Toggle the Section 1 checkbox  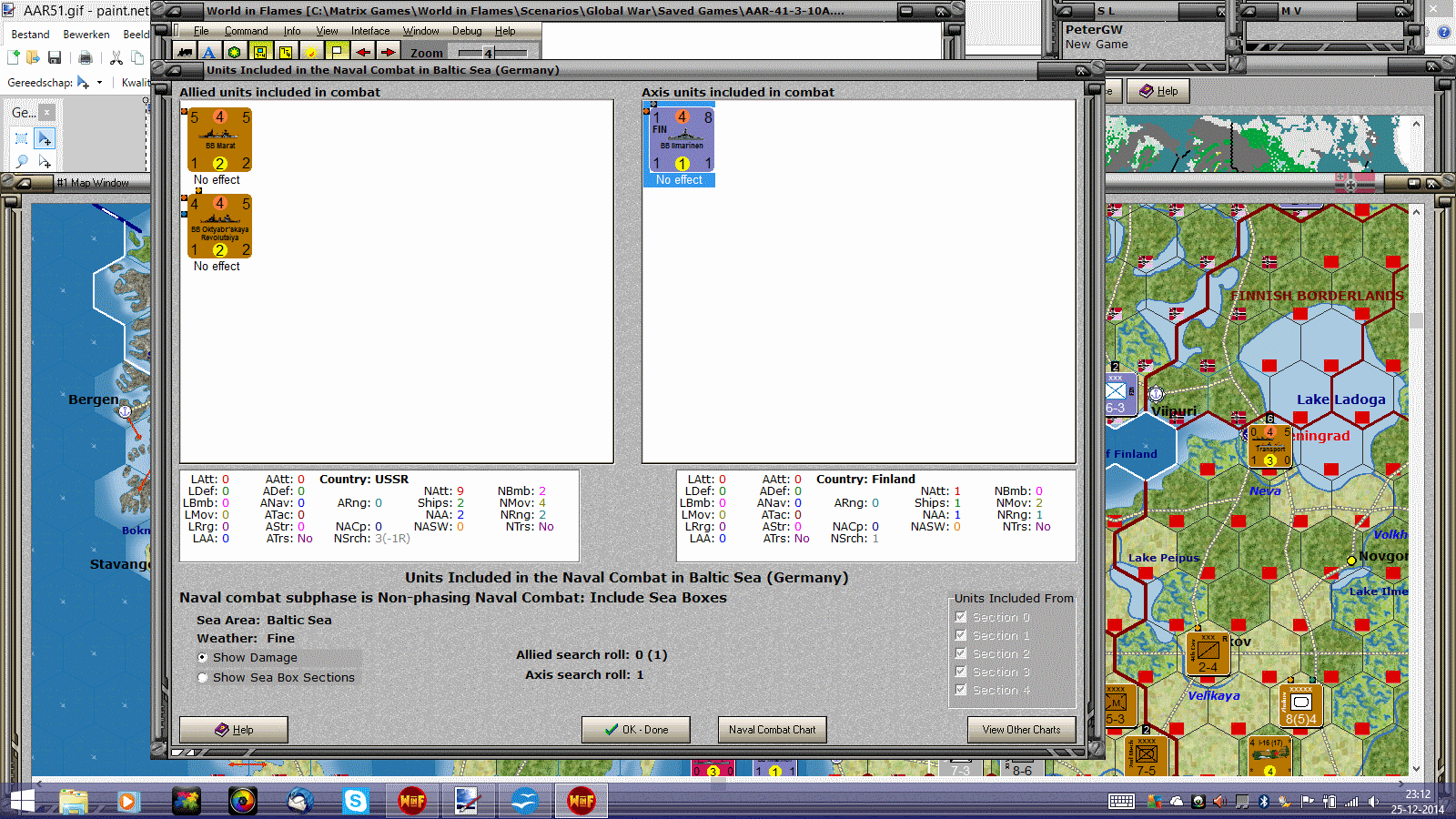pyautogui.click(x=961, y=635)
